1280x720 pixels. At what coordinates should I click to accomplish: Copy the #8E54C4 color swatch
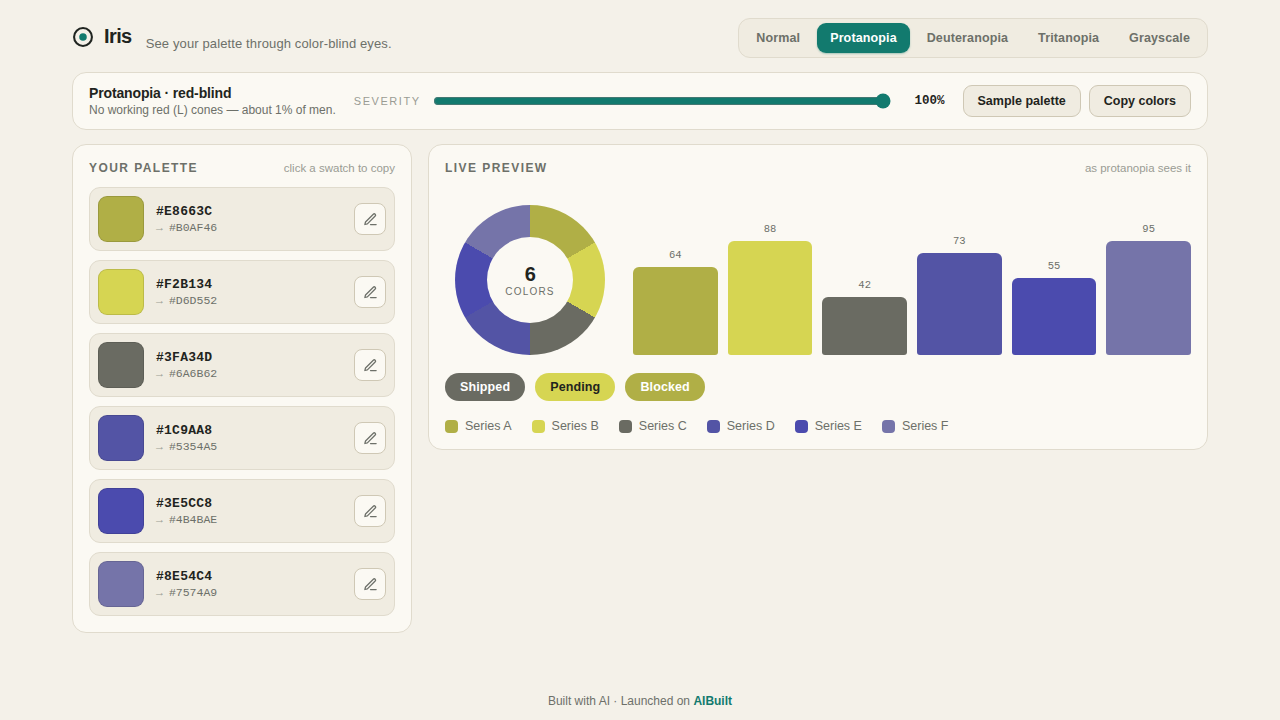click(x=121, y=584)
